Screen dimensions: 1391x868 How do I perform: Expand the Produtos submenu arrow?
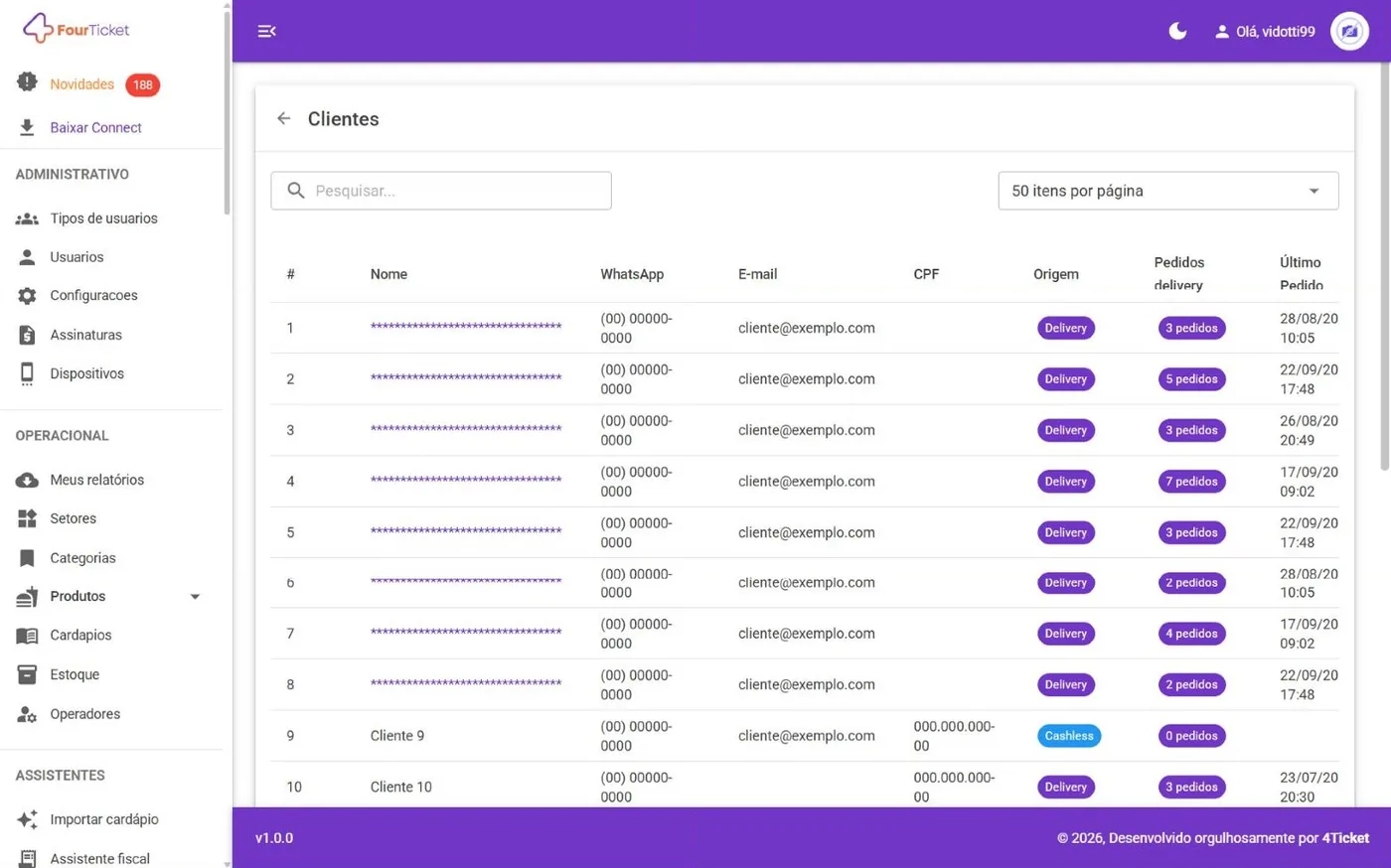tap(195, 597)
